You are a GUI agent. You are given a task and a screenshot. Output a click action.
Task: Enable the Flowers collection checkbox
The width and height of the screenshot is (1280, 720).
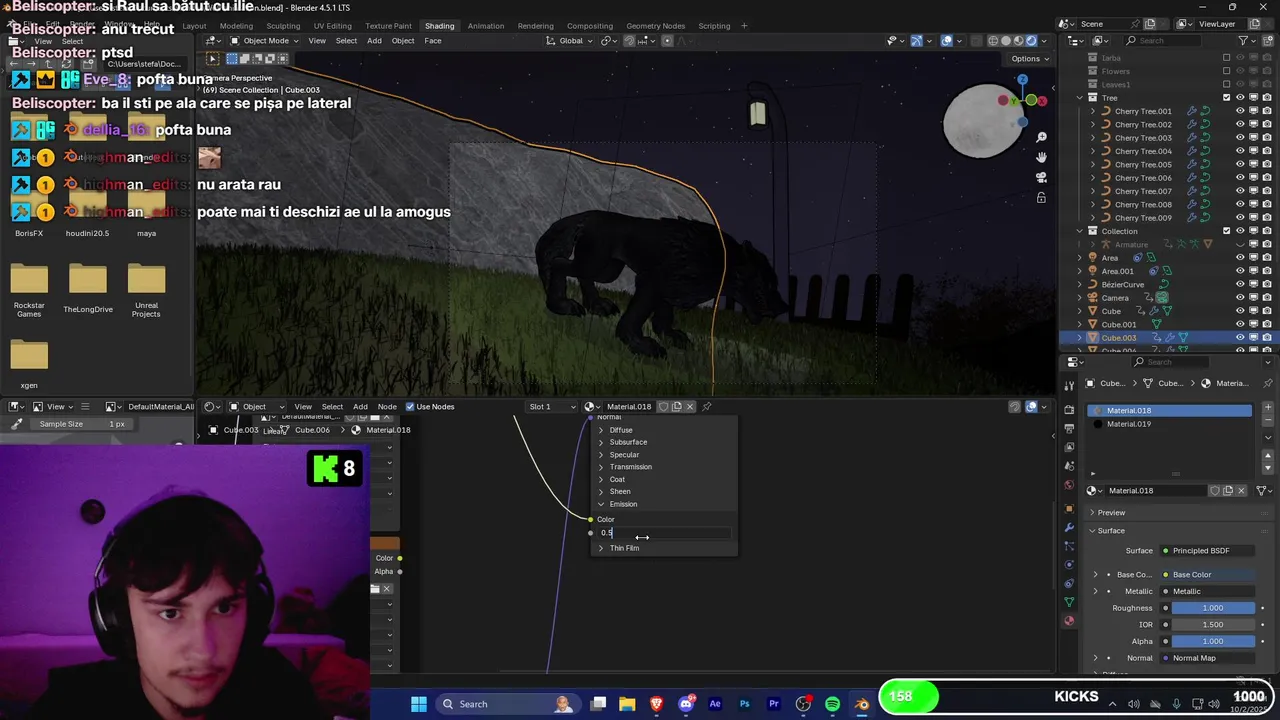(x=1227, y=71)
